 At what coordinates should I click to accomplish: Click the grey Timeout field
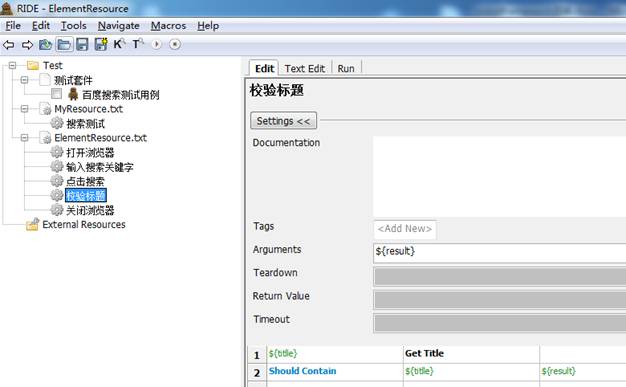[x=499, y=323]
